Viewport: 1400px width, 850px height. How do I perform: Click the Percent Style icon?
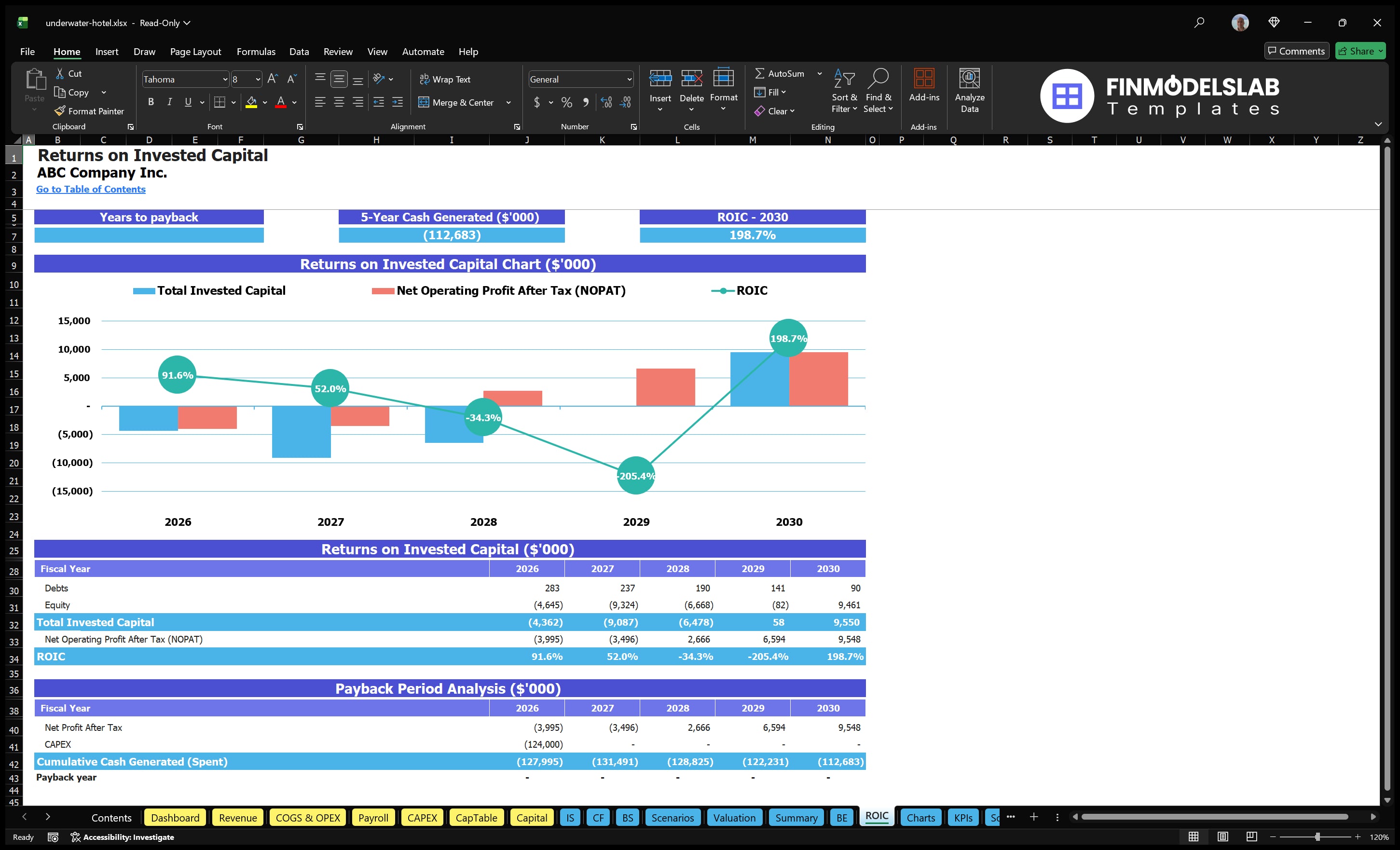click(x=566, y=102)
